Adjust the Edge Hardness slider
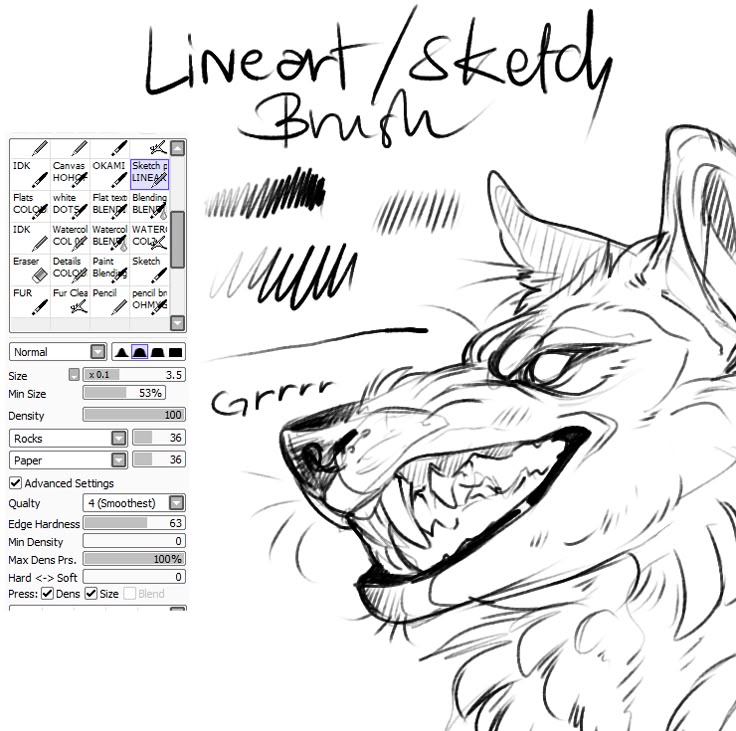Image resolution: width=736 pixels, height=731 pixels. (134, 523)
